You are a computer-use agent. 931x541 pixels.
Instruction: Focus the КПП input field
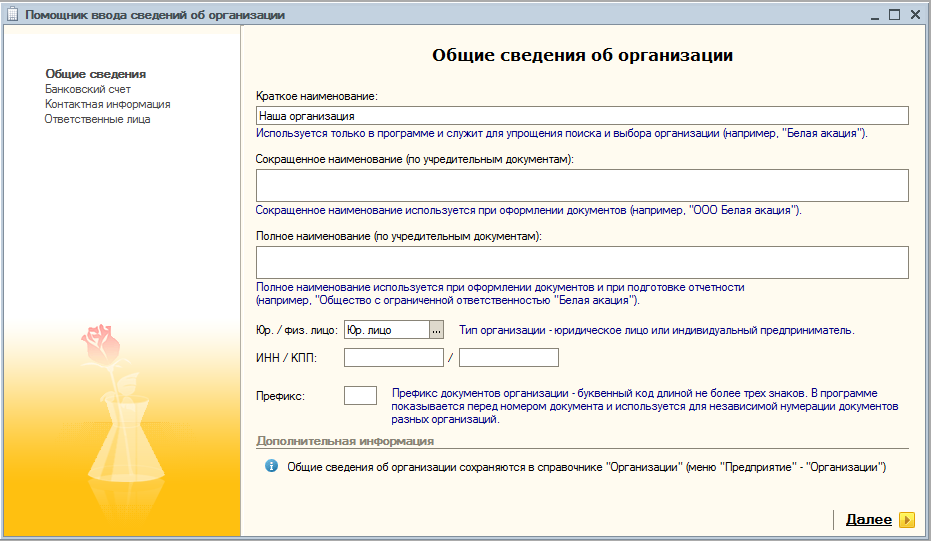[x=509, y=357]
